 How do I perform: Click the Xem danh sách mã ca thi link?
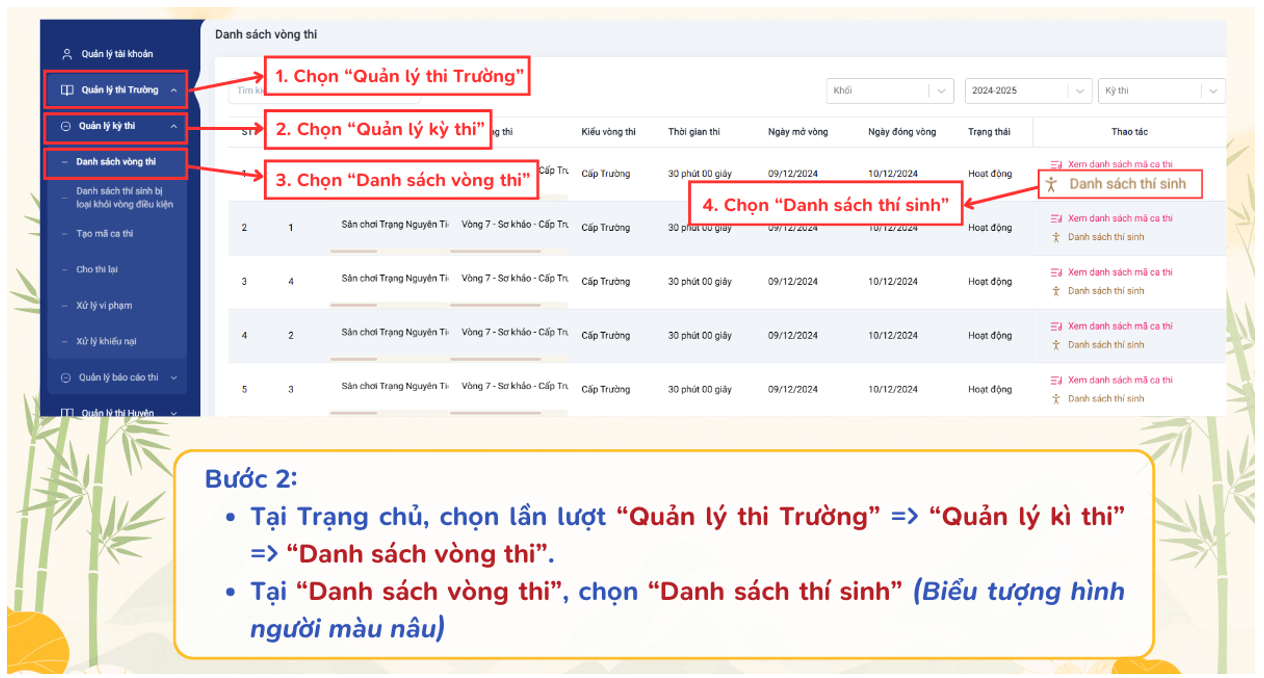(x=1118, y=164)
